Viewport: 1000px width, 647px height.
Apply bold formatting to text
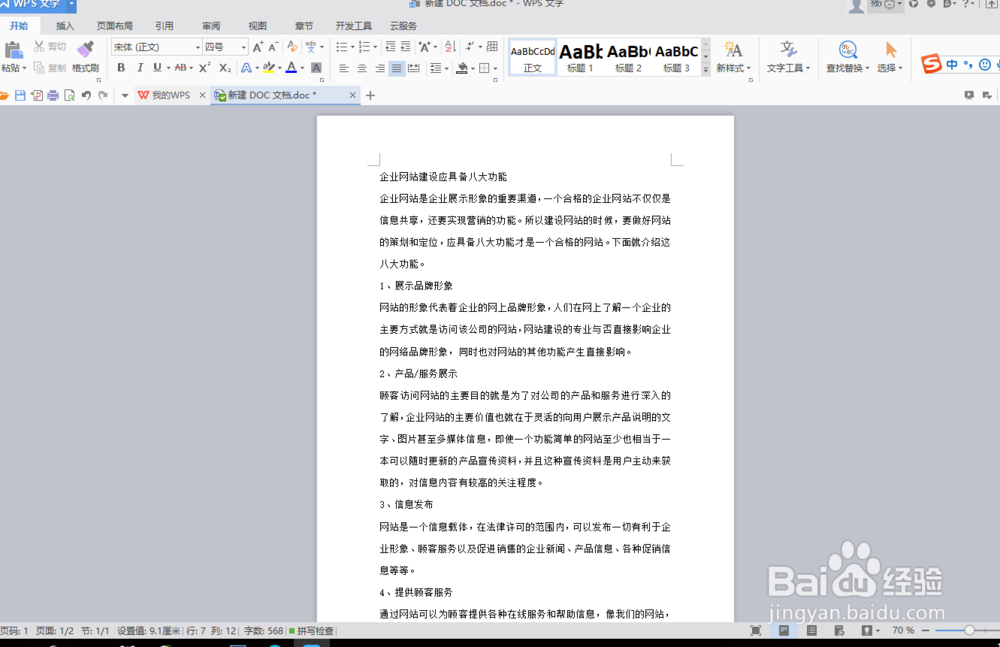pos(120,67)
